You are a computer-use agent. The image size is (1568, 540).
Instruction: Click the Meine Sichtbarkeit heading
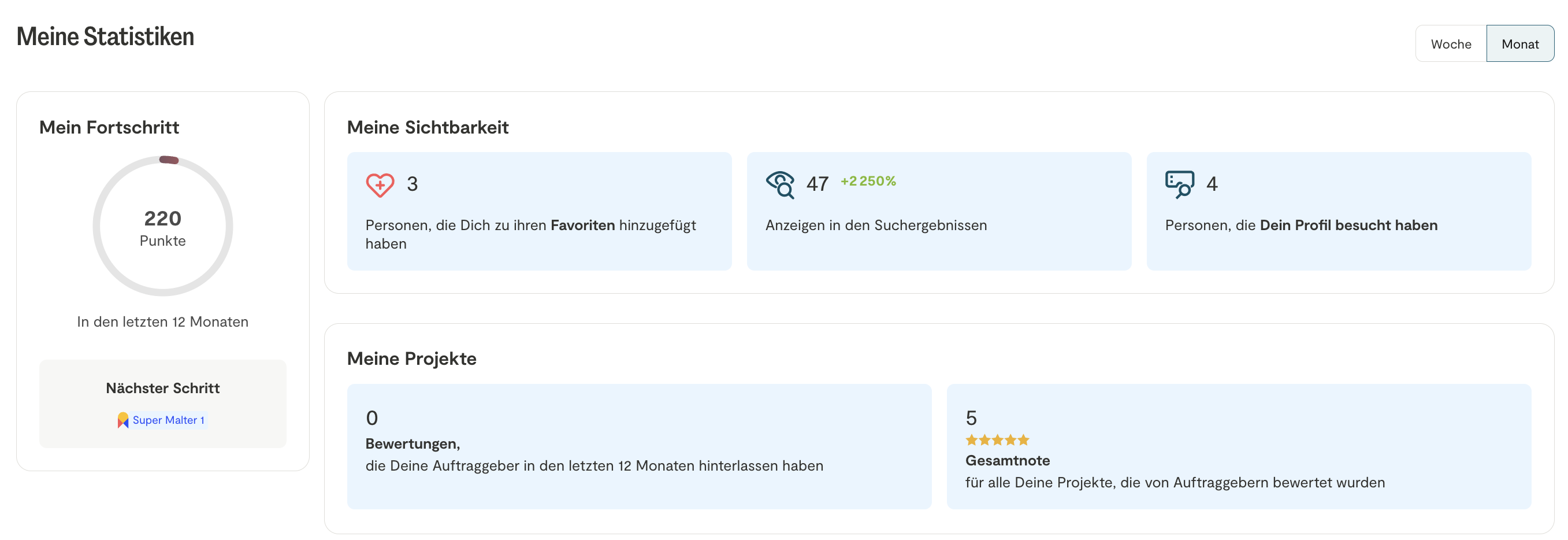coord(428,128)
